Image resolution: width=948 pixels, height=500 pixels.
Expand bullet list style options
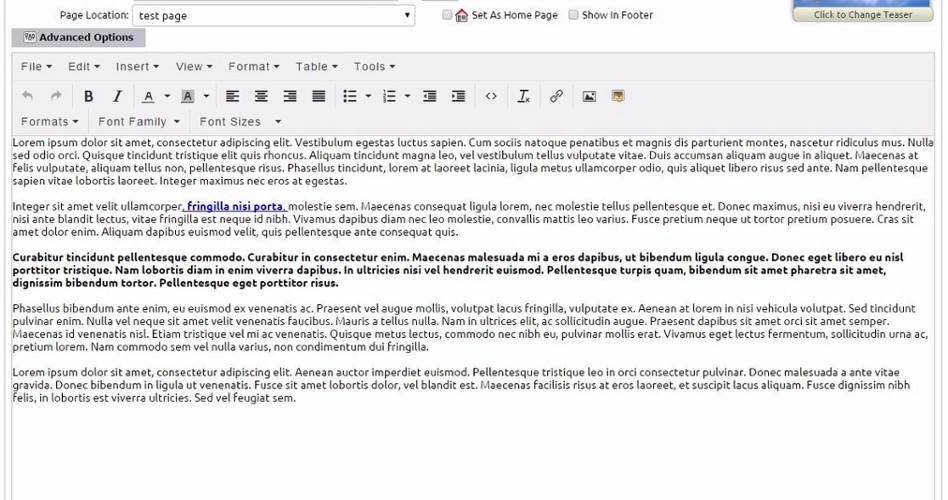[368, 96]
